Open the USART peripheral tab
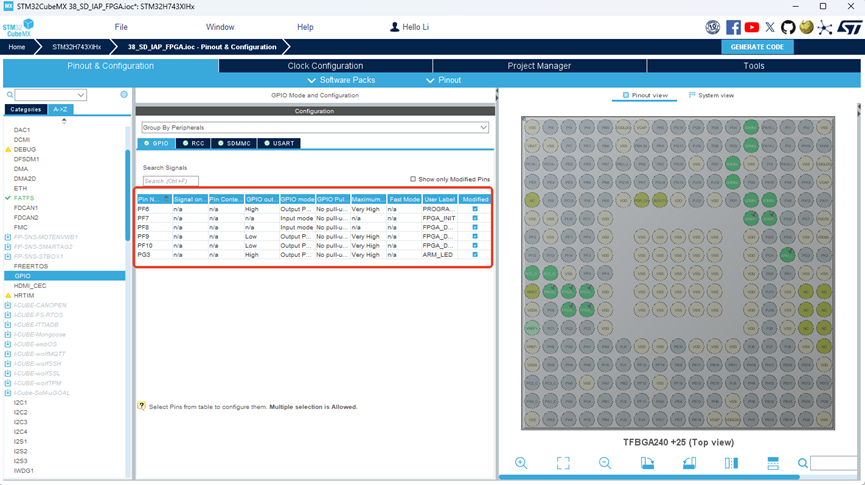This screenshot has height=485, width=865. (x=279, y=143)
